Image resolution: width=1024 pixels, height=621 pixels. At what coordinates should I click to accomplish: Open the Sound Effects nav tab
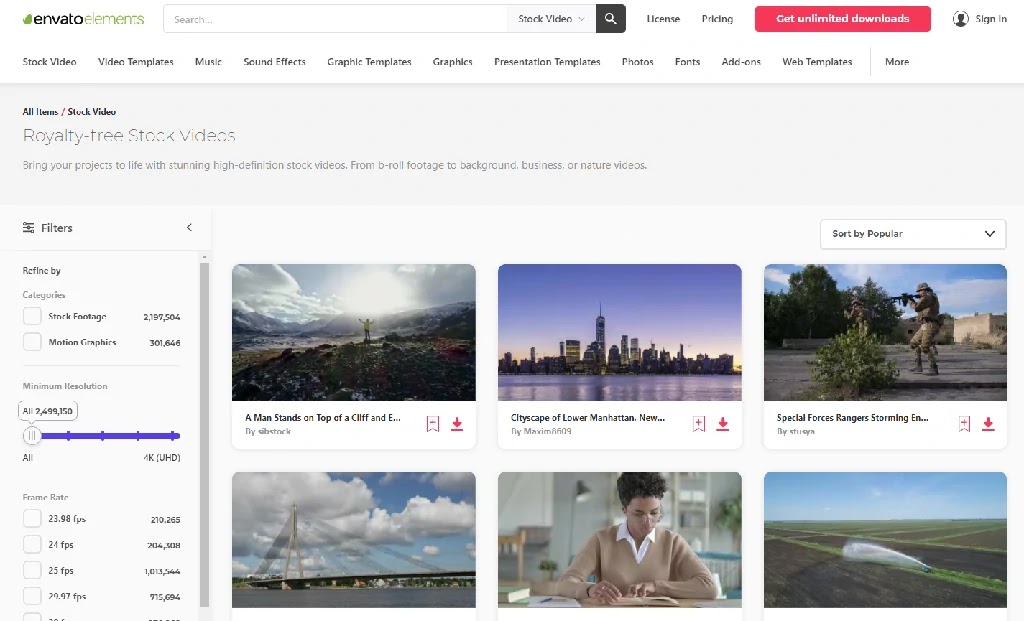(x=274, y=61)
